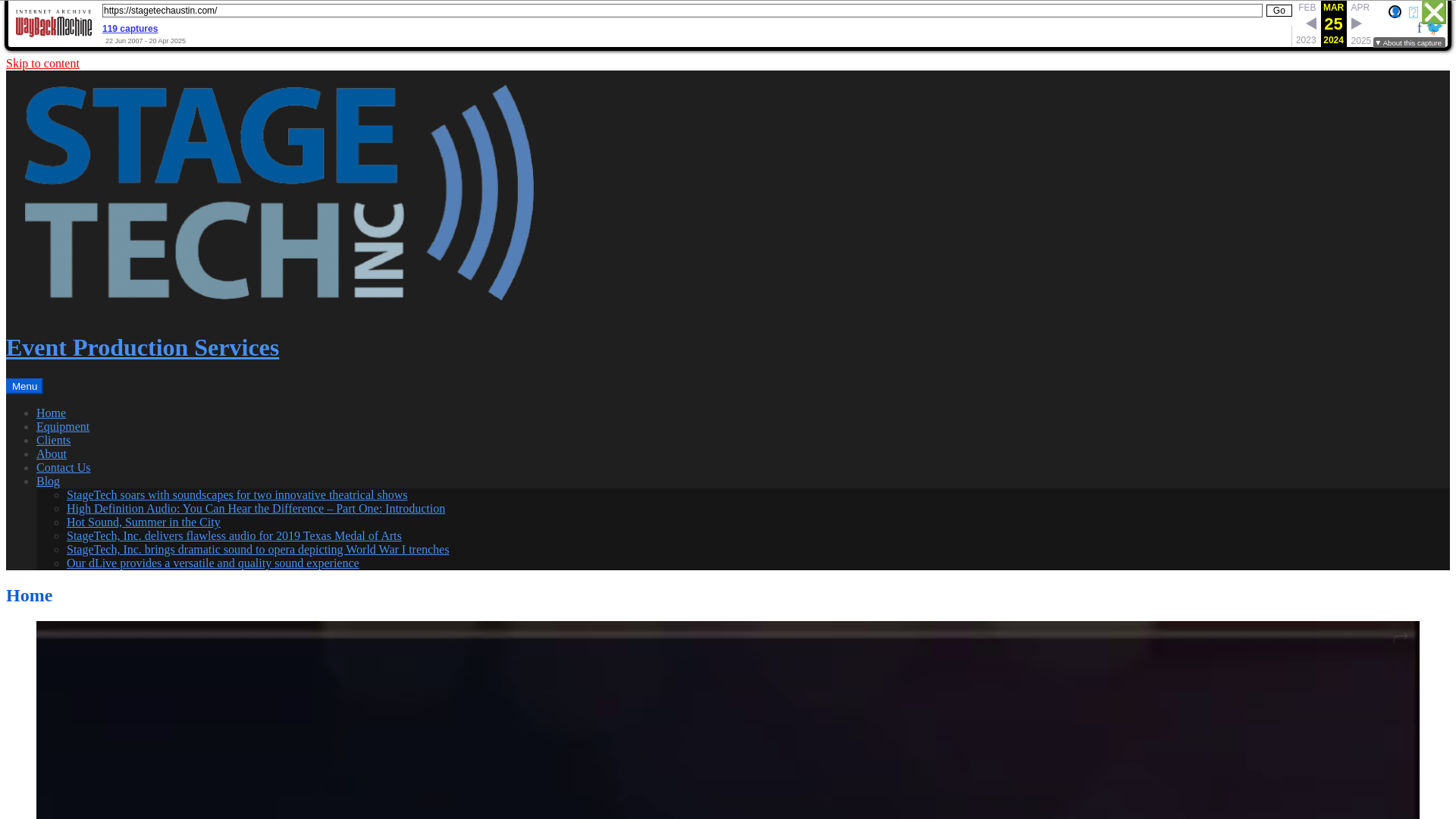Viewport: 1456px width, 819px height.
Task: Click the Skip to content link
Action: tap(42, 64)
